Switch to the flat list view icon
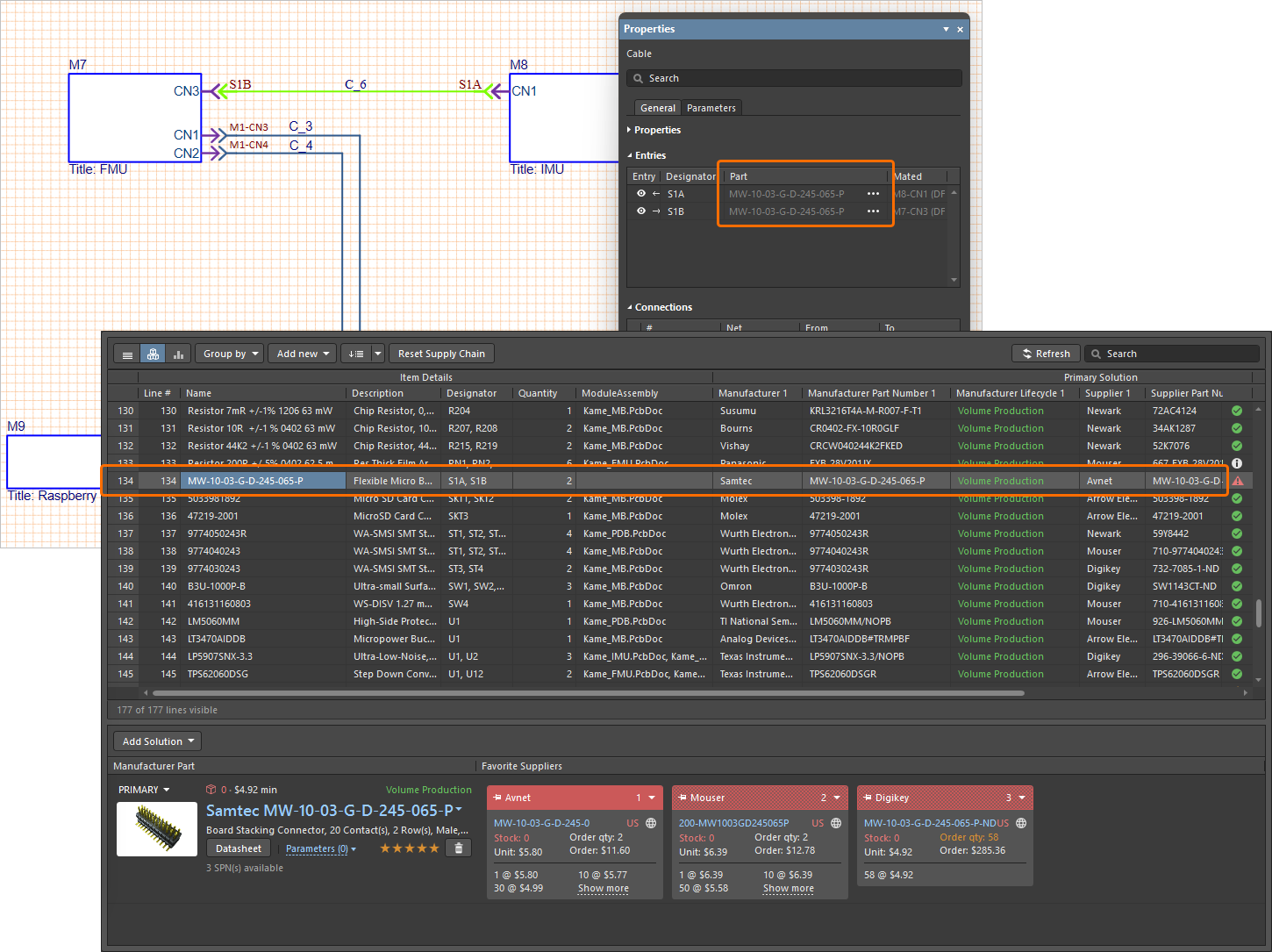The image size is (1272, 952). point(127,354)
